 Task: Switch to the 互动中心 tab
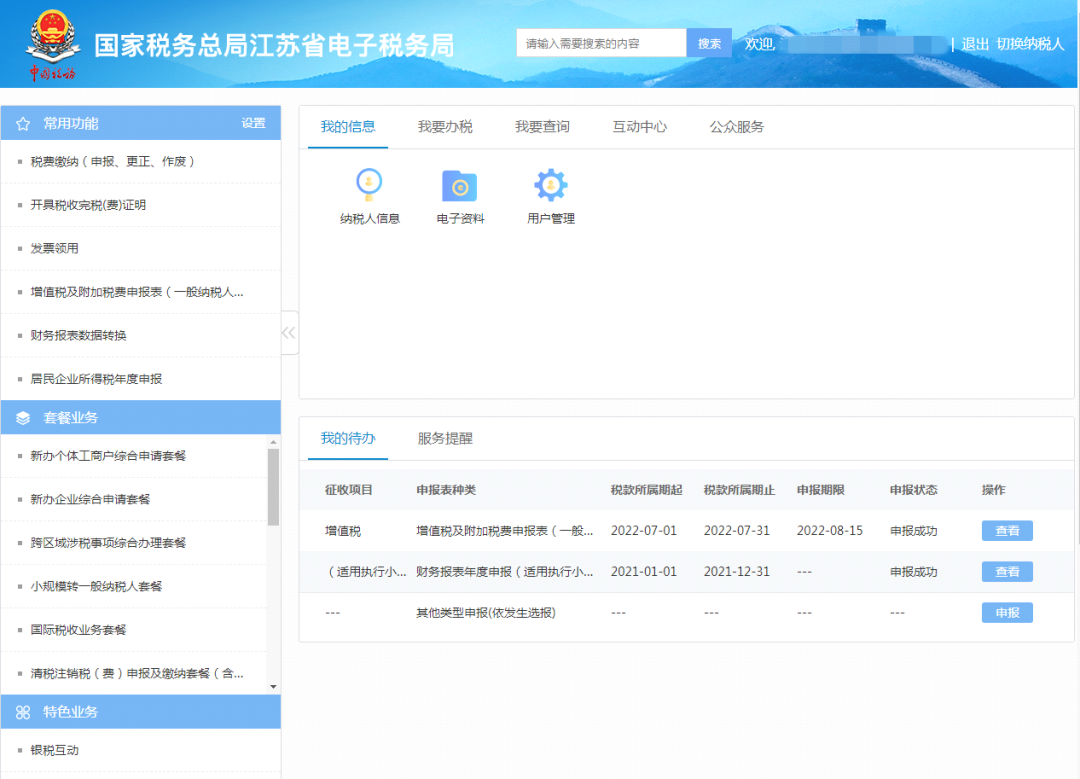[640, 127]
